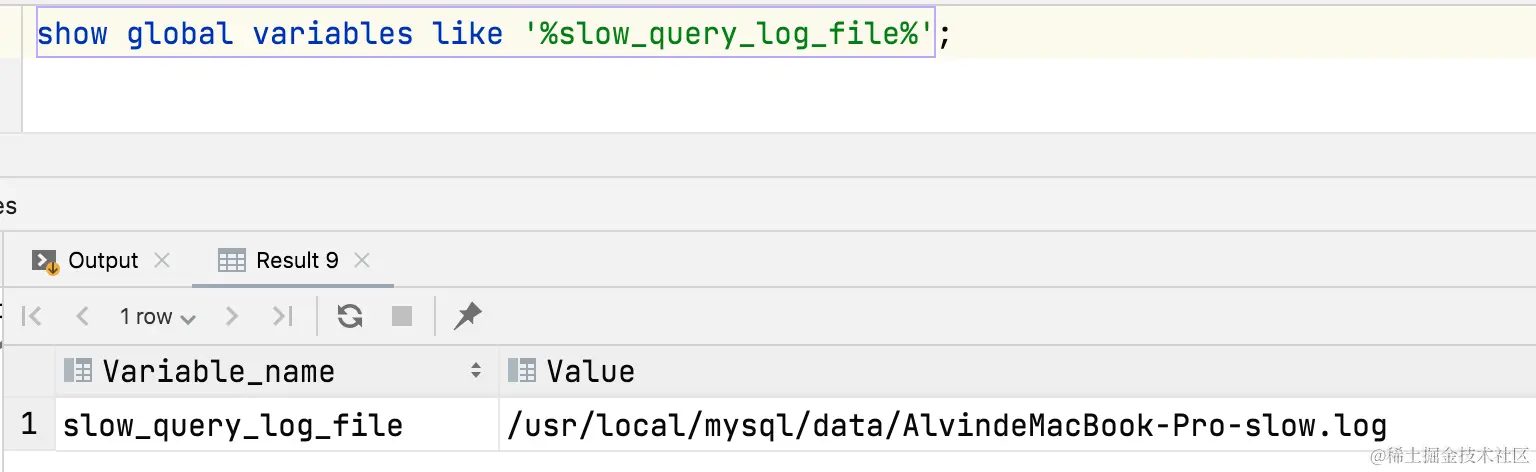The image size is (1536, 472).
Task: Go to previous page arrow
Action: pos(82,317)
